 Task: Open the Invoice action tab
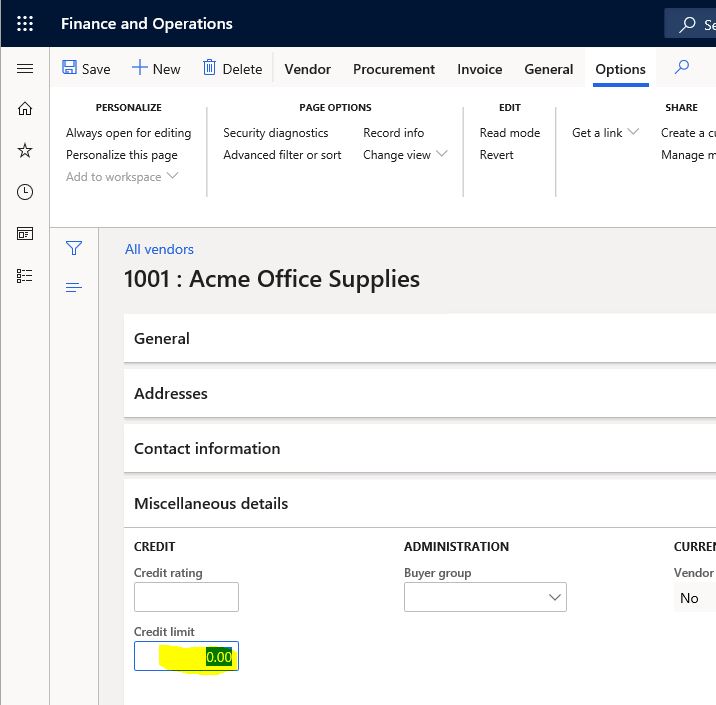tap(479, 69)
